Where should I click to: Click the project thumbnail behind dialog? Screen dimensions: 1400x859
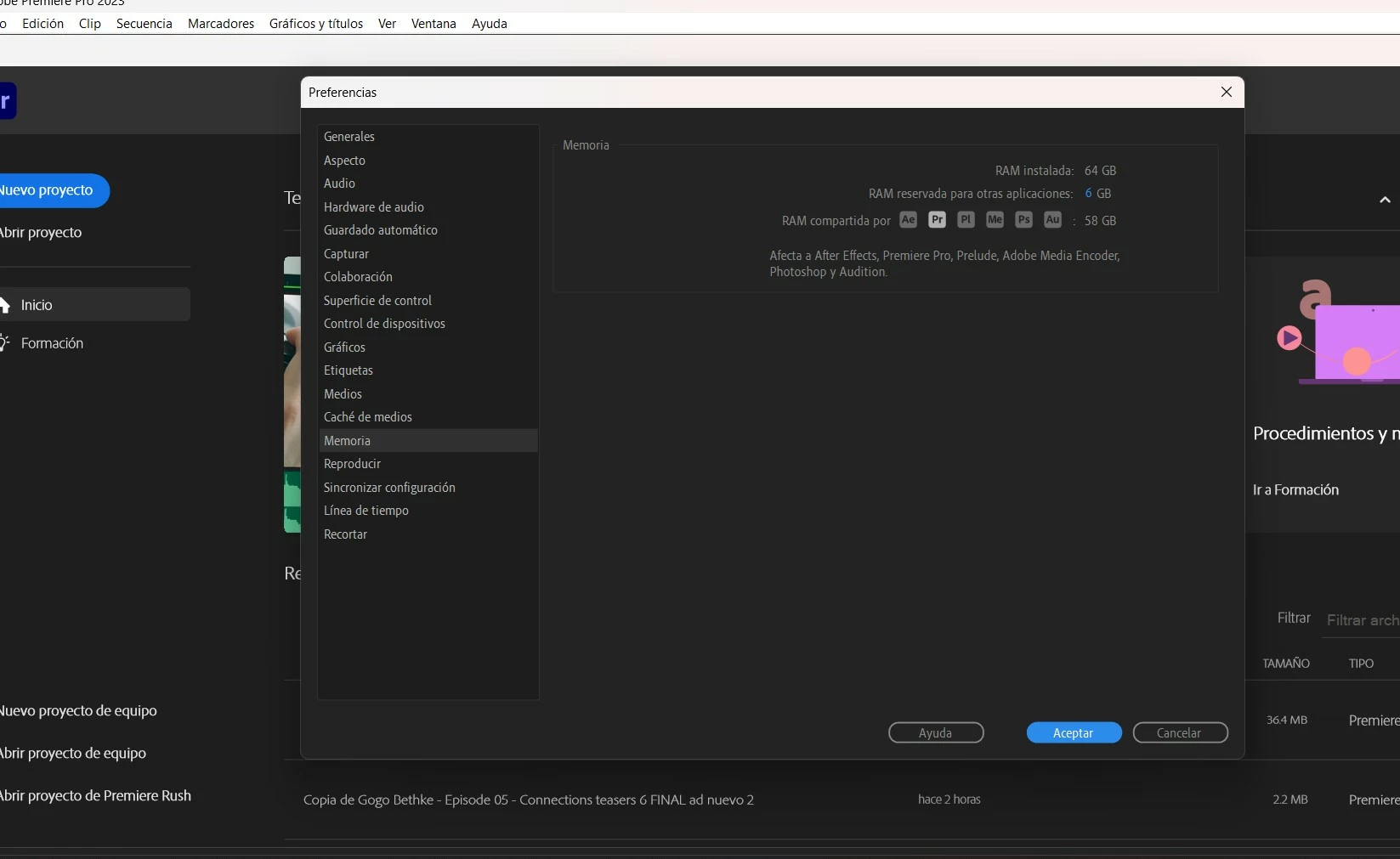[292, 395]
